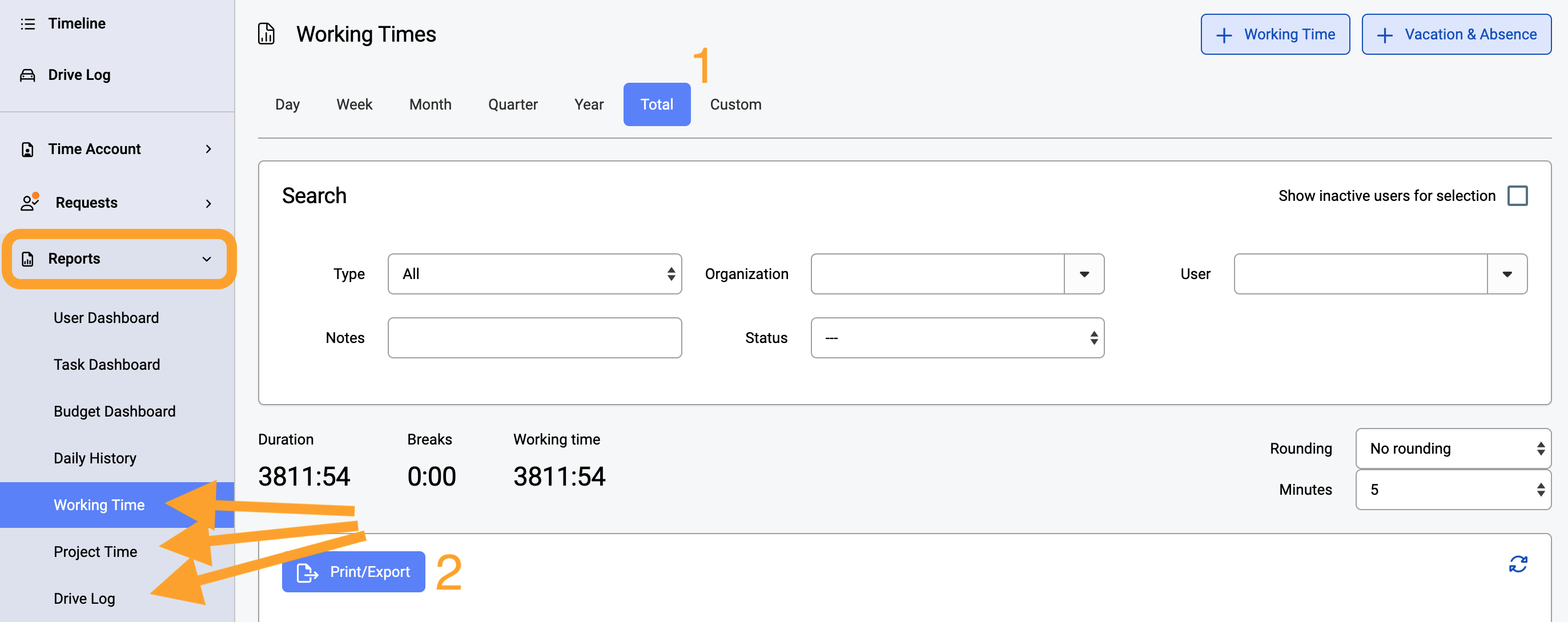Add a new Working Time entry

(1274, 35)
